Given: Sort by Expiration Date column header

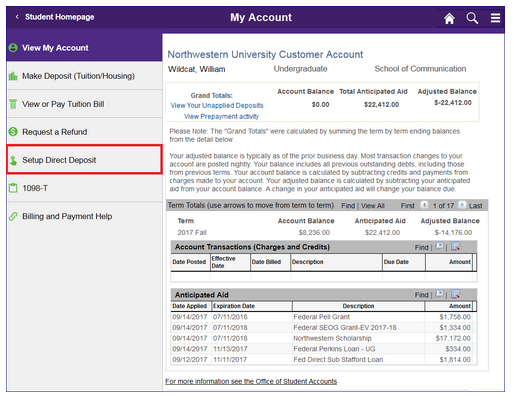Looking at the screenshot, I should pyautogui.click(x=252, y=306).
